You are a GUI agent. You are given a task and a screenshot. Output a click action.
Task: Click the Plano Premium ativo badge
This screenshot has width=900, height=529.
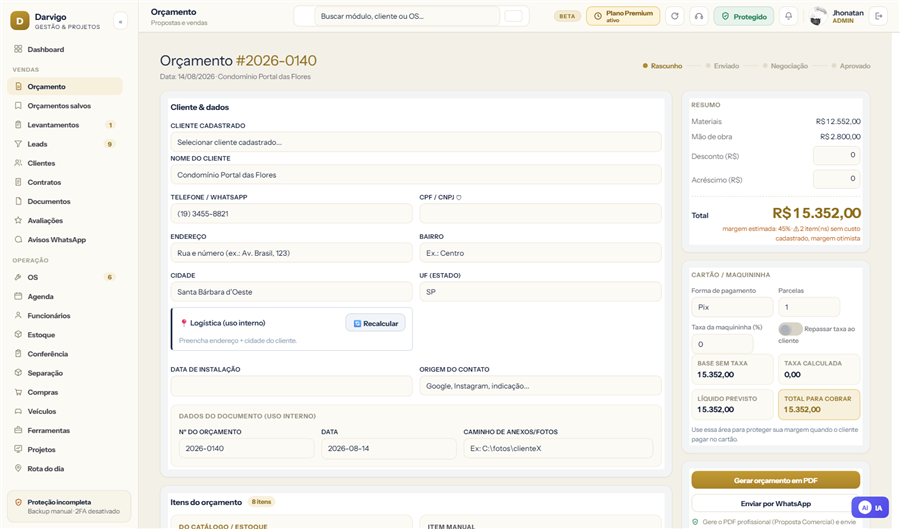pyautogui.click(x=623, y=16)
